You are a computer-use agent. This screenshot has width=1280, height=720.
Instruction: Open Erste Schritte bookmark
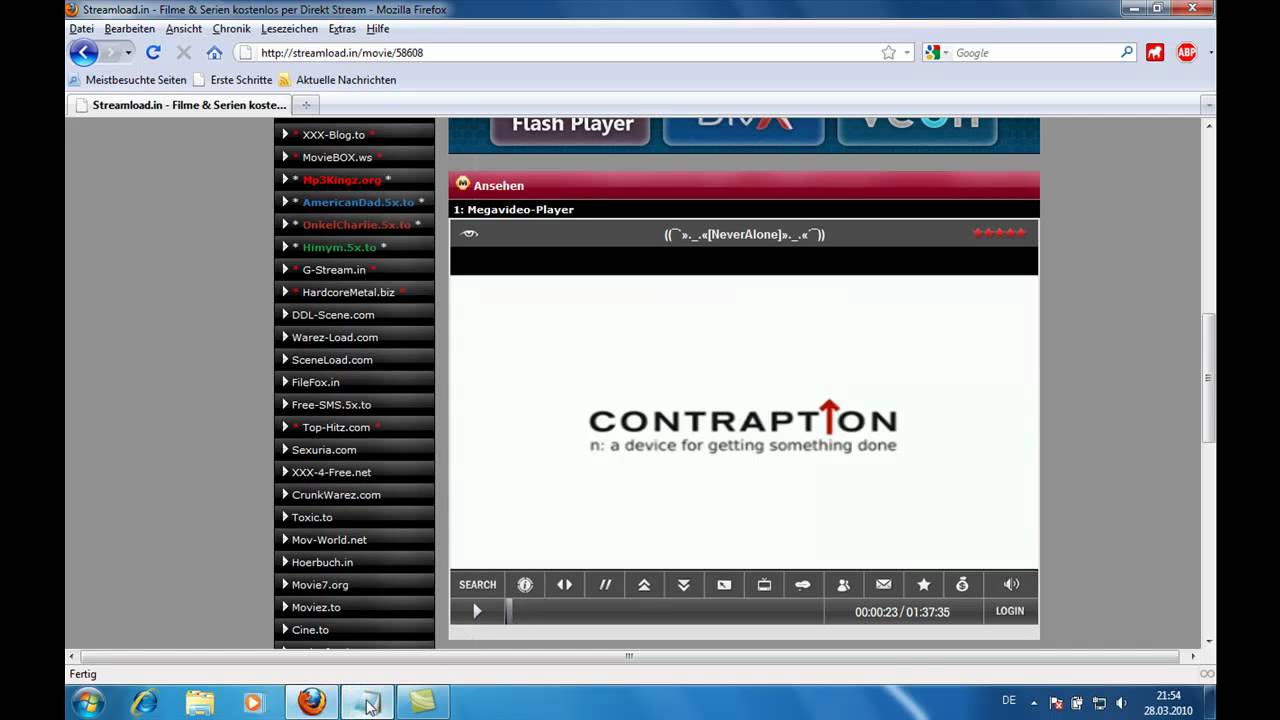click(x=232, y=80)
